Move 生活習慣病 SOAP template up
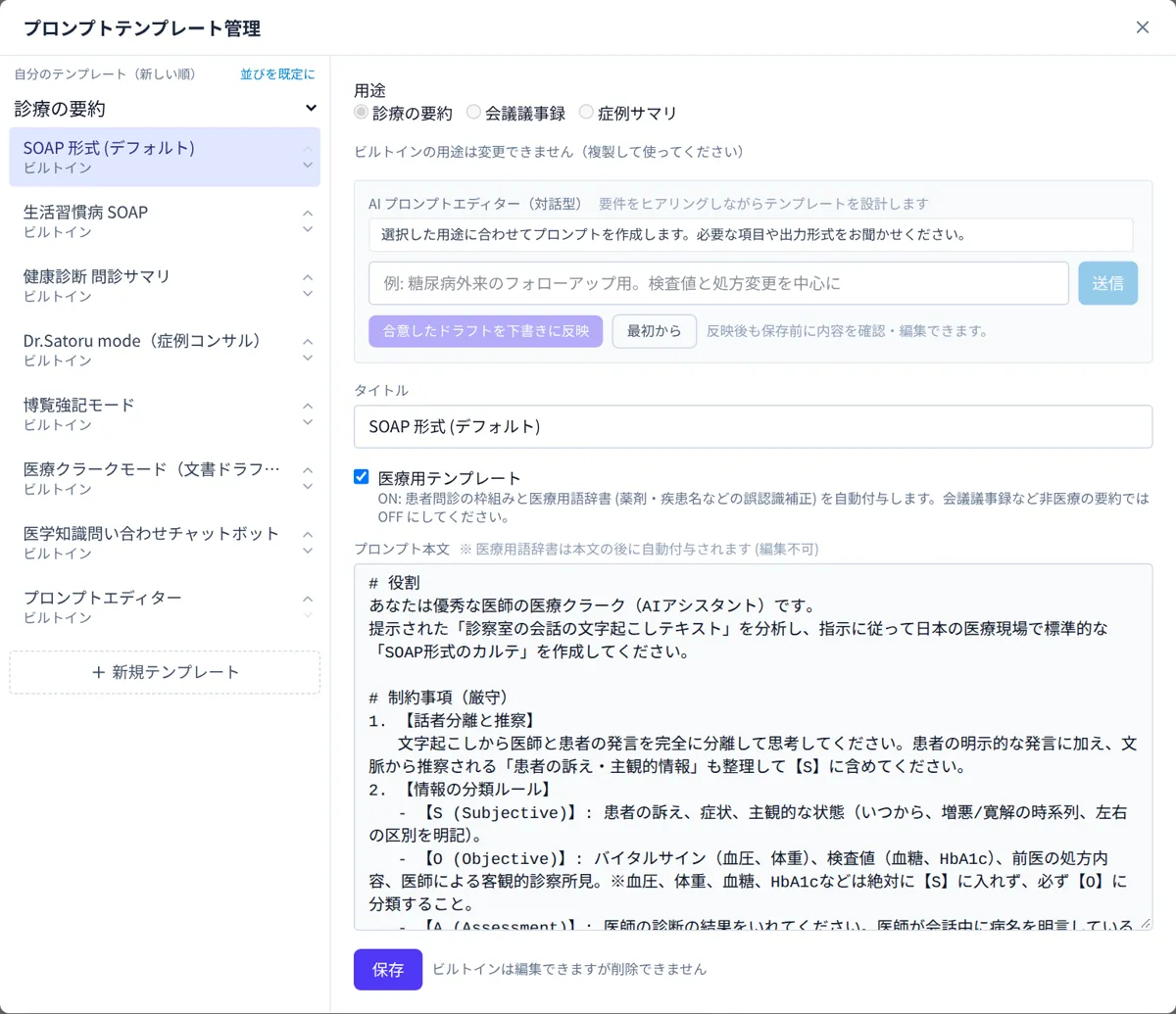This screenshot has width=1176, height=1014. click(308, 214)
